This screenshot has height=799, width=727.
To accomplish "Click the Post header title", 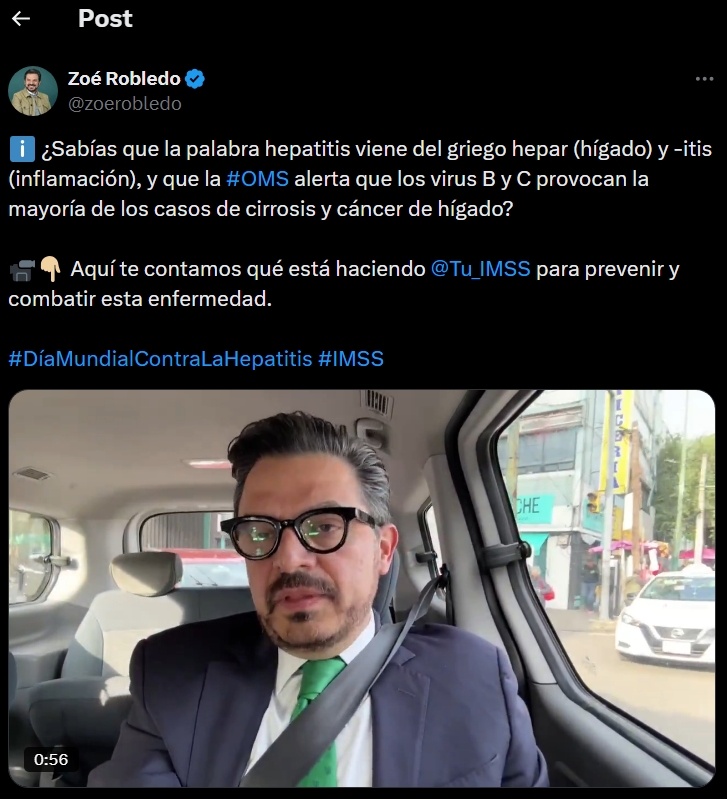I will click(x=105, y=19).
